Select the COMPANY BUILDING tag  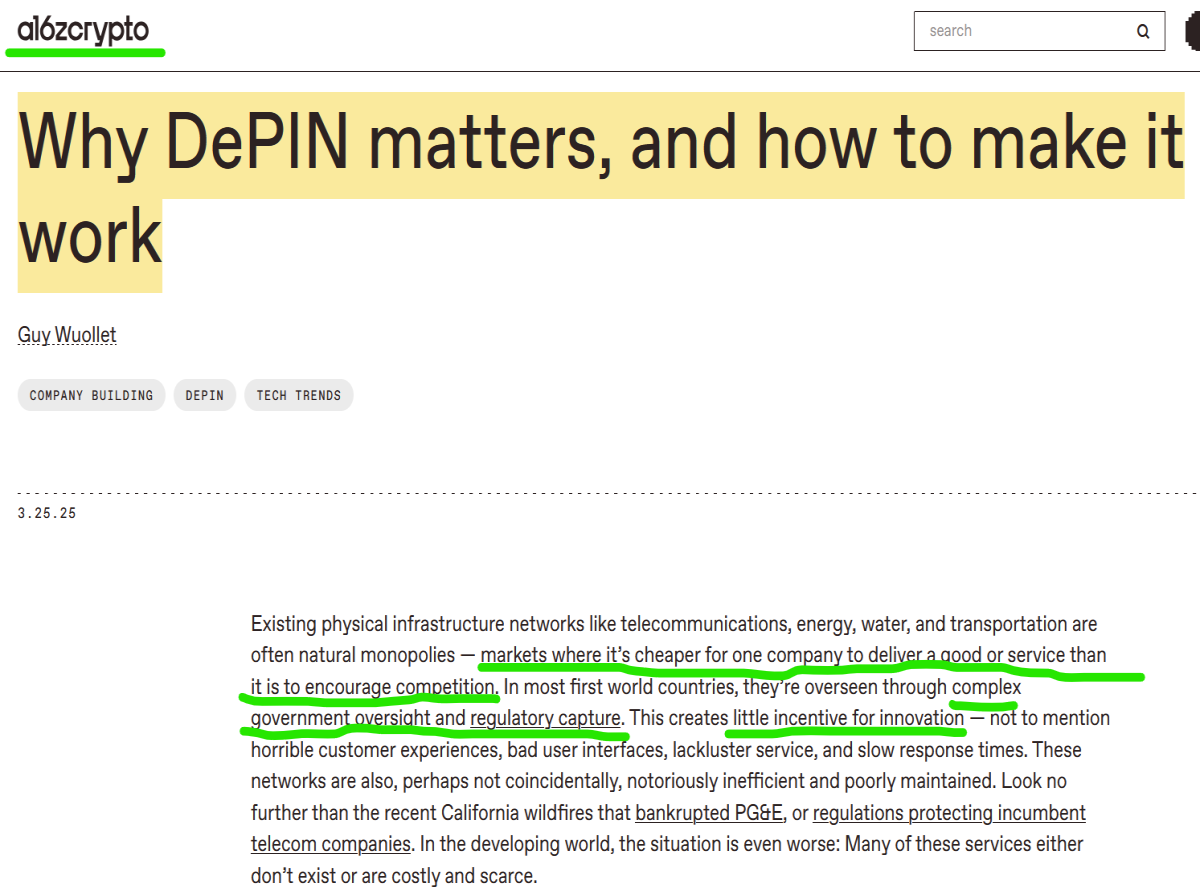tap(91, 395)
